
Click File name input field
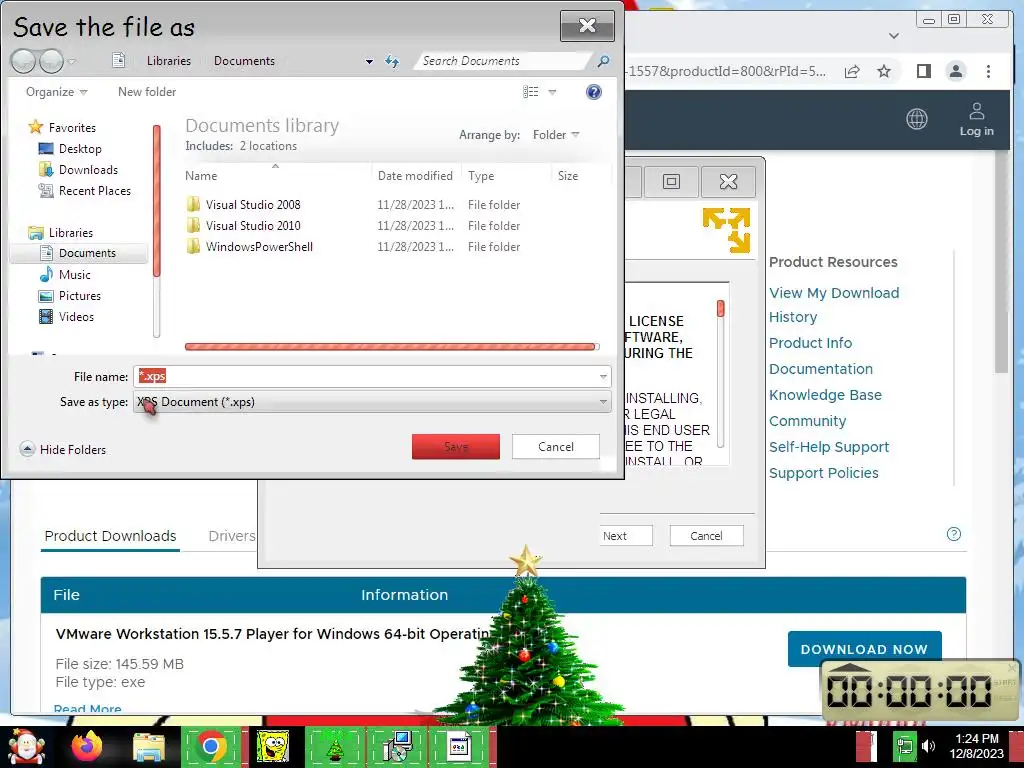(x=366, y=377)
